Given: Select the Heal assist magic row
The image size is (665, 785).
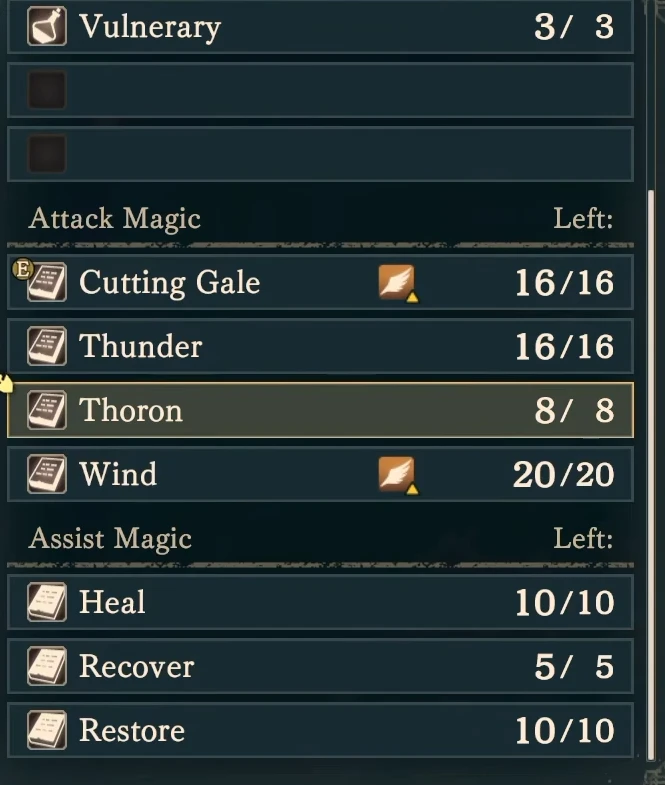Looking at the screenshot, I should pyautogui.click(x=320, y=602).
